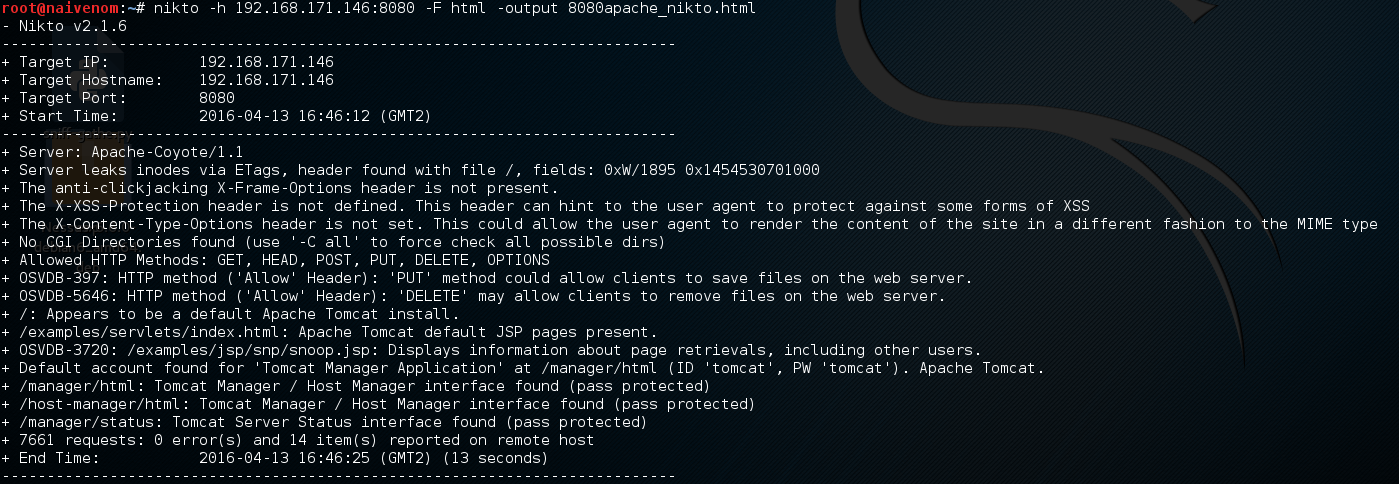Click the Target Hostname line
The height and width of the screenshot is (484, 1399).
click(x=168, y=80)
